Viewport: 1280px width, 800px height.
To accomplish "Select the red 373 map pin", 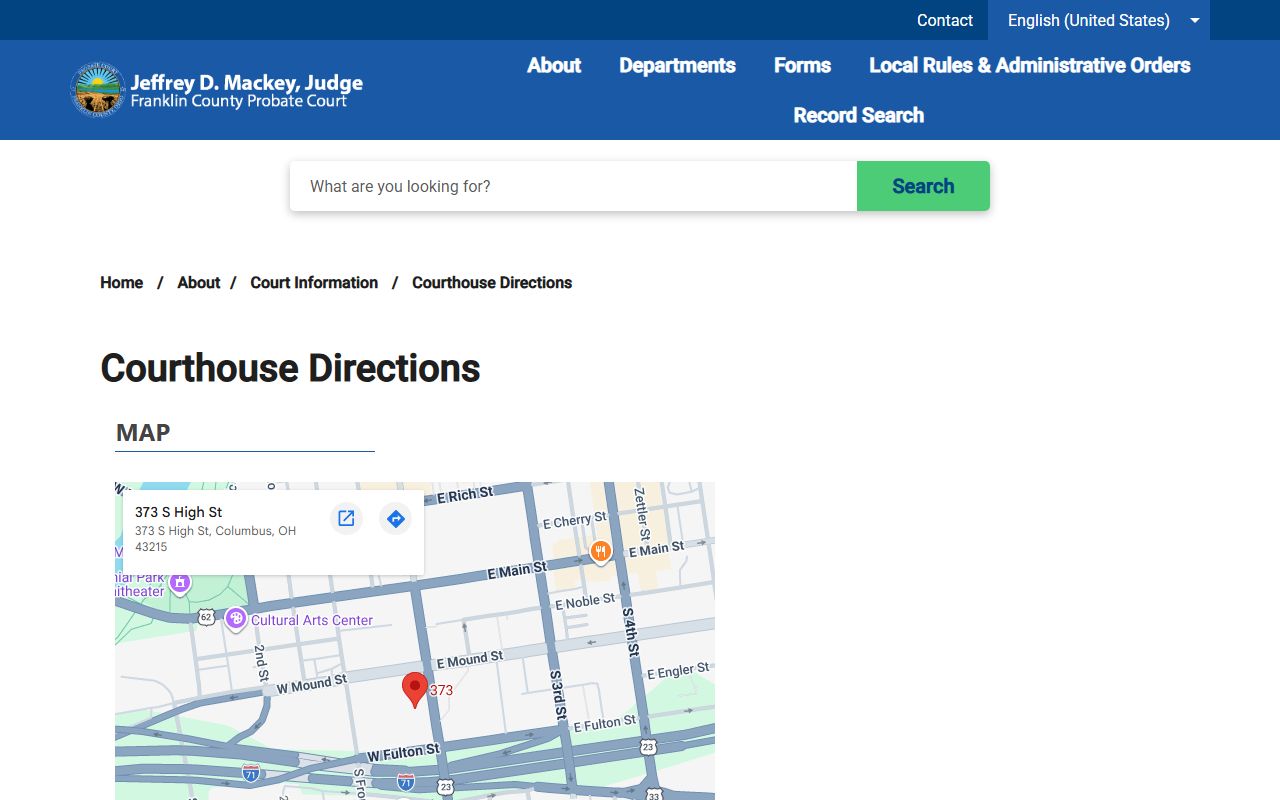I will point(415,690).
